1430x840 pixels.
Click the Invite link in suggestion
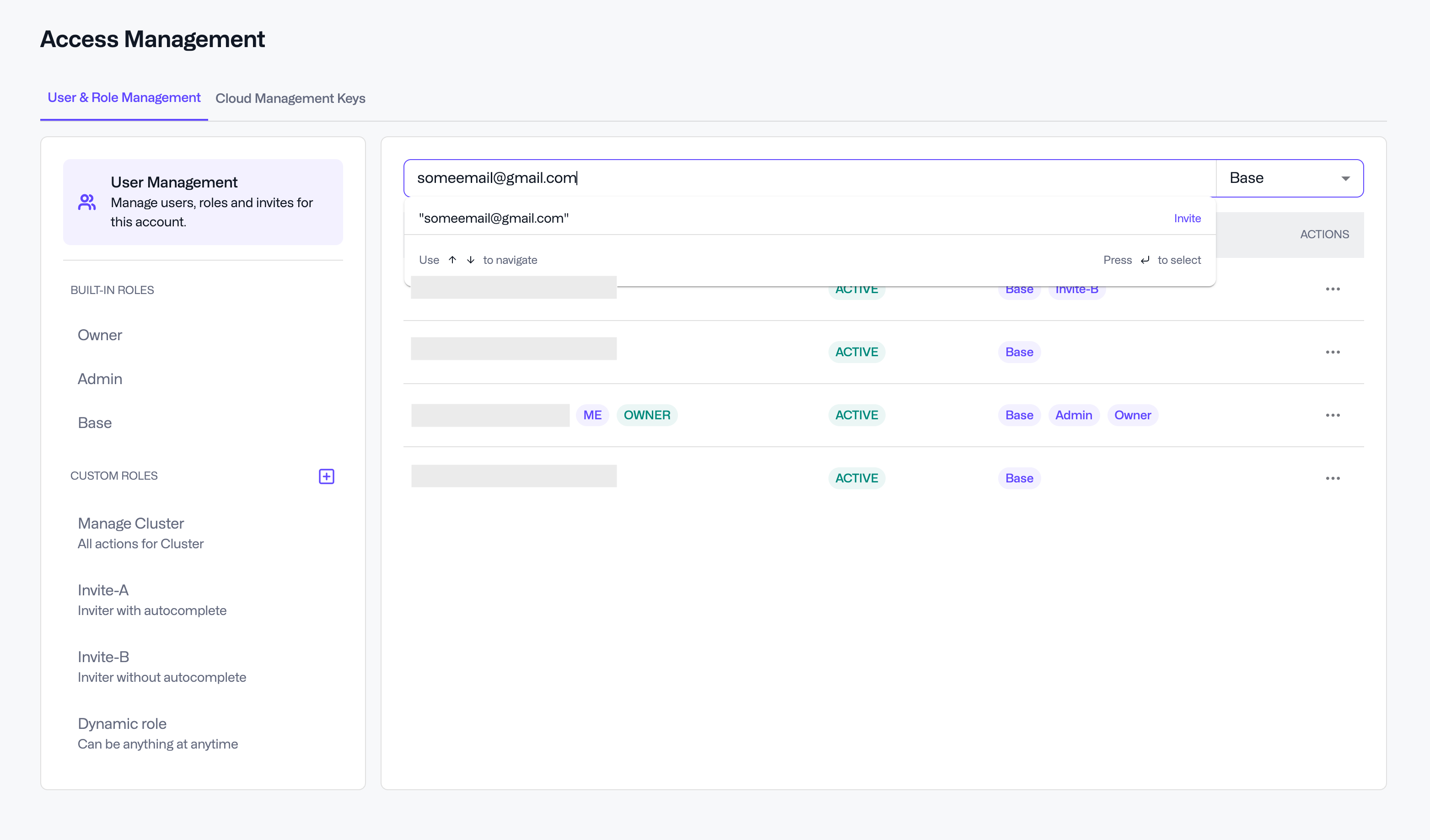[x=1187, y=219]
